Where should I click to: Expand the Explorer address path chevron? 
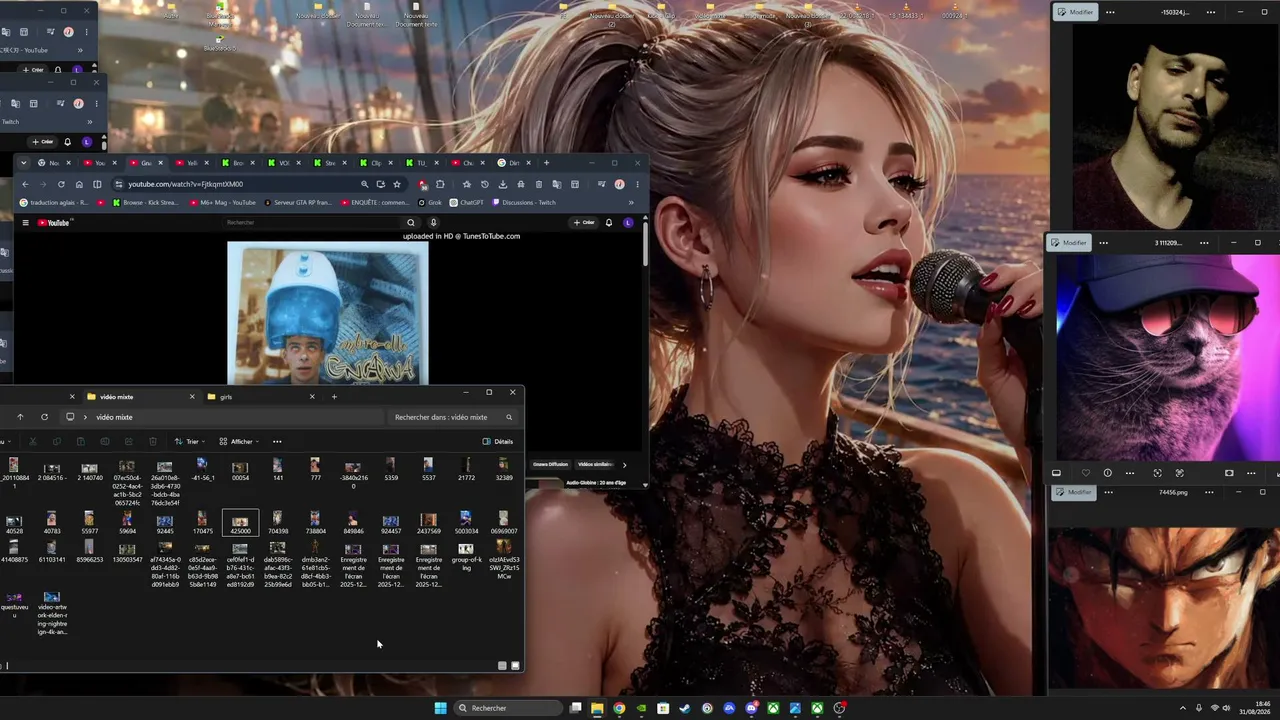point(85,417)
